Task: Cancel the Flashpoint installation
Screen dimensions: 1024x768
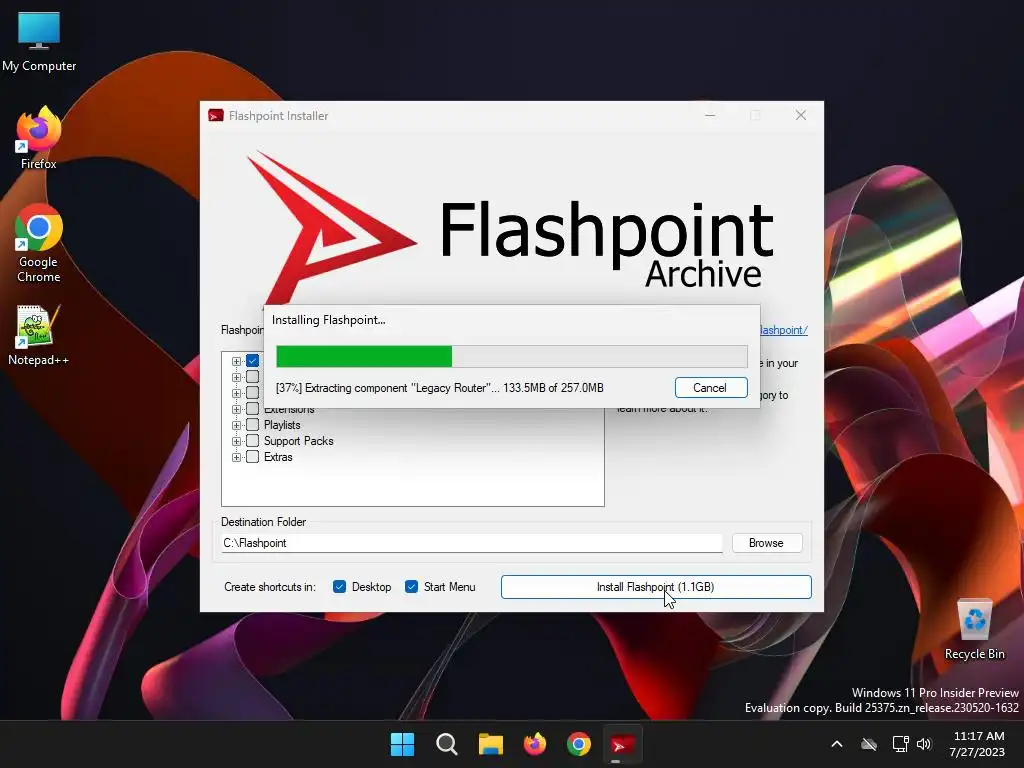Action: coord(711,387)
